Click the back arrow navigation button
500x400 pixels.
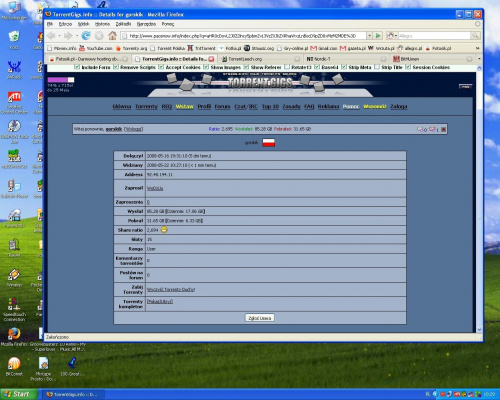pos(51,35)
